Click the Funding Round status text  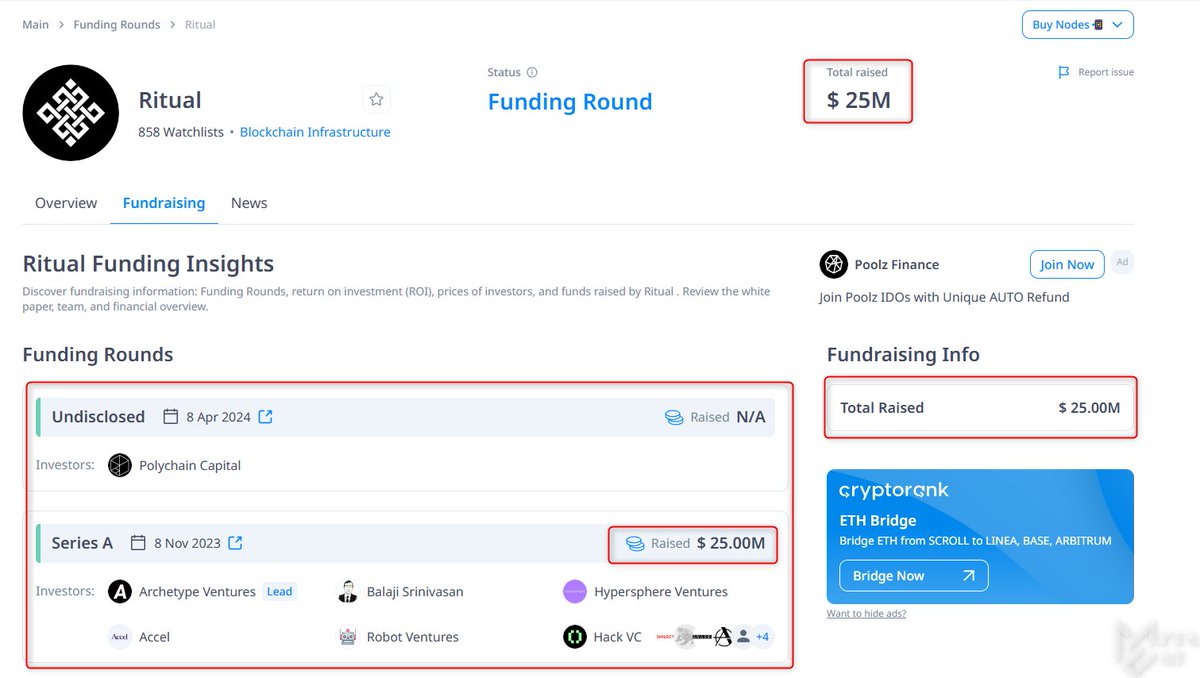point(570,102)
